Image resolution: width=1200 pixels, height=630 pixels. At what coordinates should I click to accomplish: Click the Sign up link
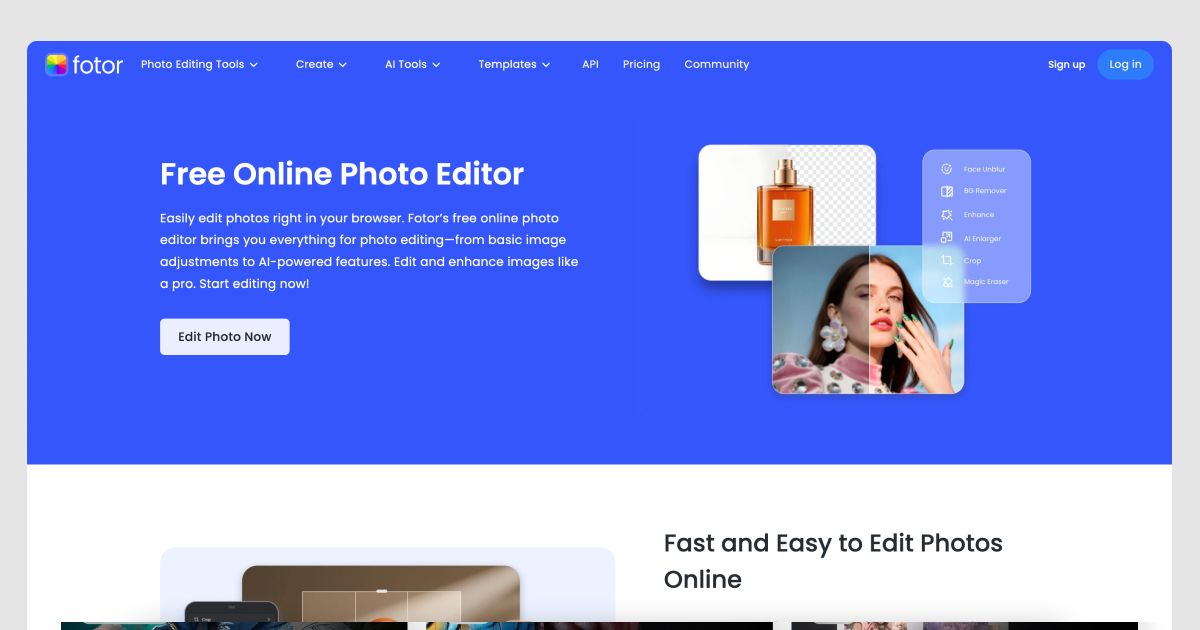pyautogui.click(x=1066, y=65)
